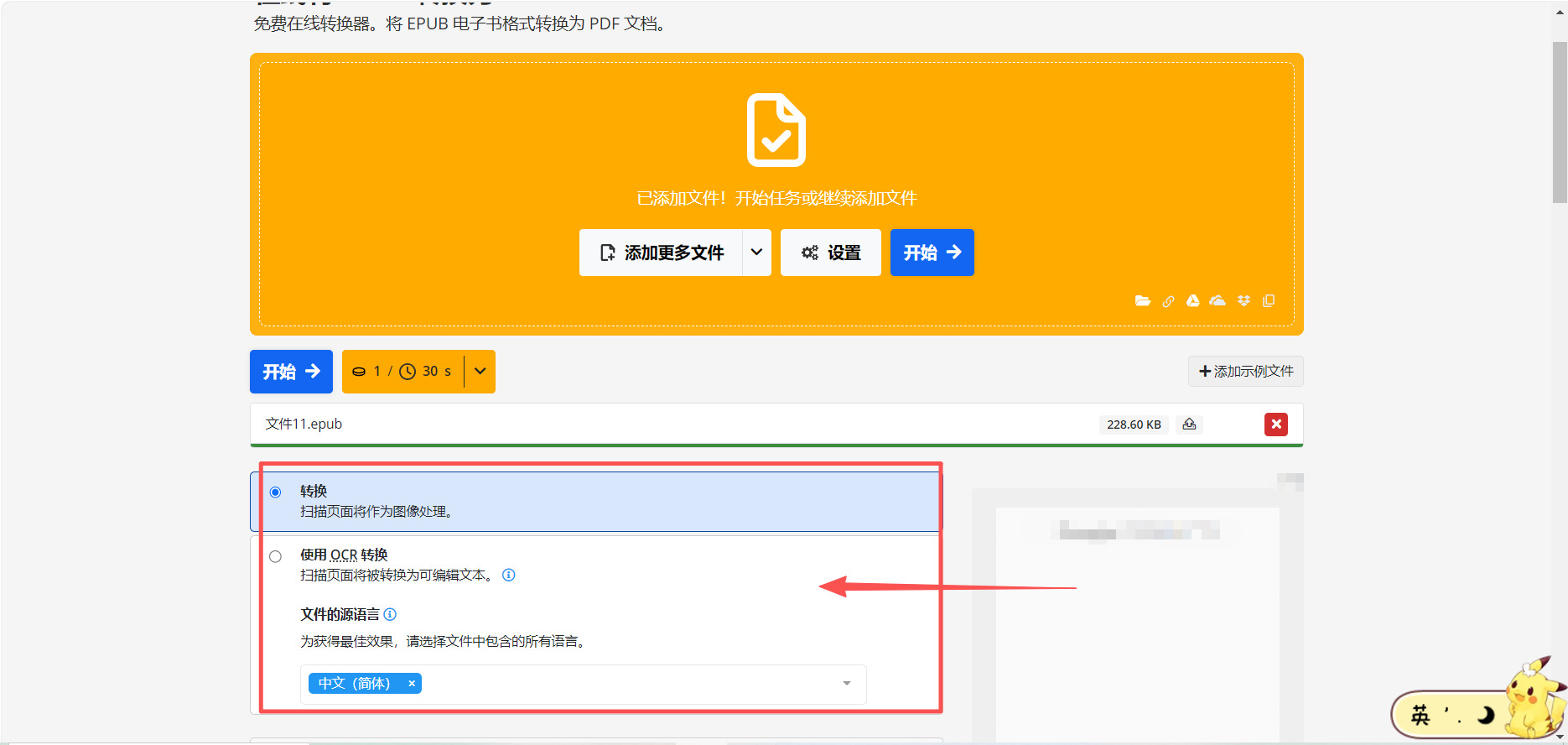Screen dimensions: 1568x745
Task: Add a file by URL link icon
Action: point(1168,301)
